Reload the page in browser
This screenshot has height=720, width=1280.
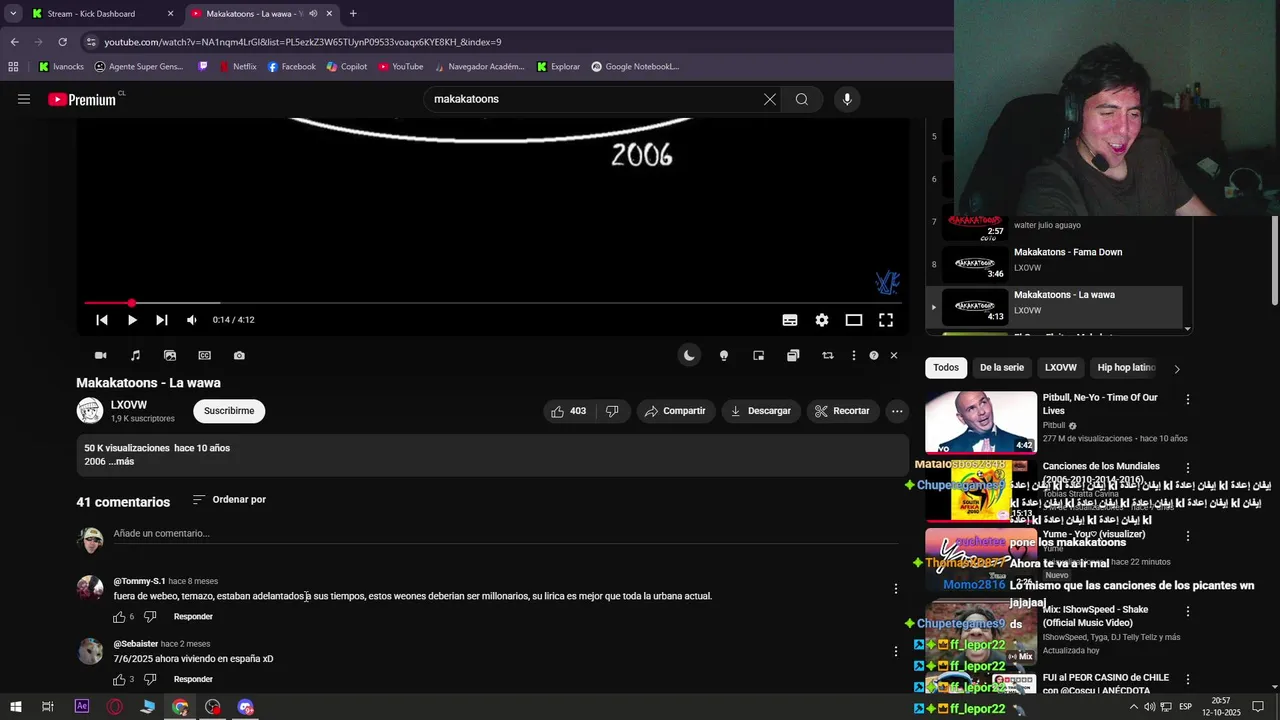[62, 42]
